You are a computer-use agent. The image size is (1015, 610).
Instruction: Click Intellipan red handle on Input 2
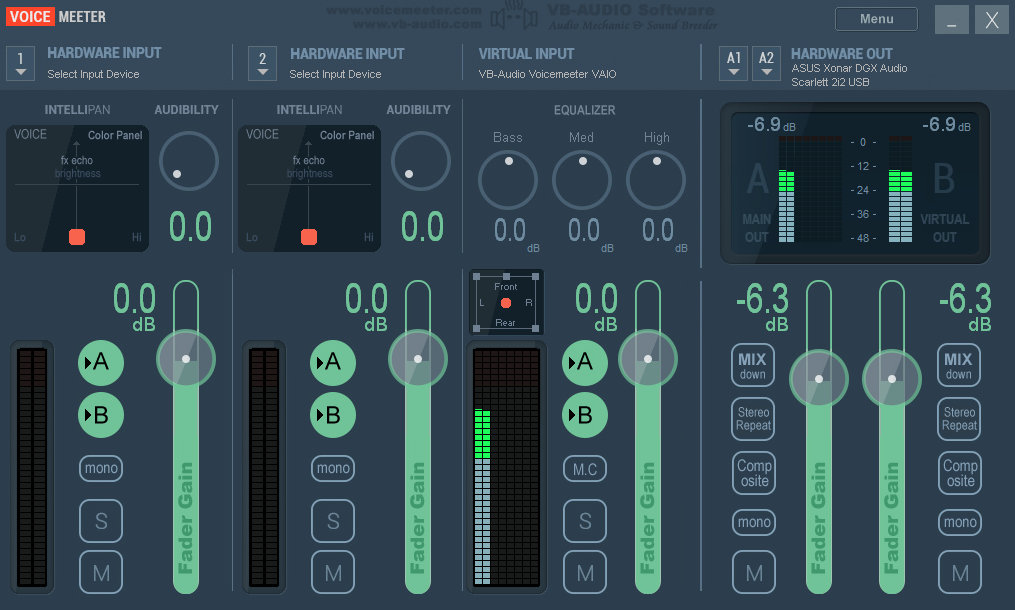pos(309,237)
